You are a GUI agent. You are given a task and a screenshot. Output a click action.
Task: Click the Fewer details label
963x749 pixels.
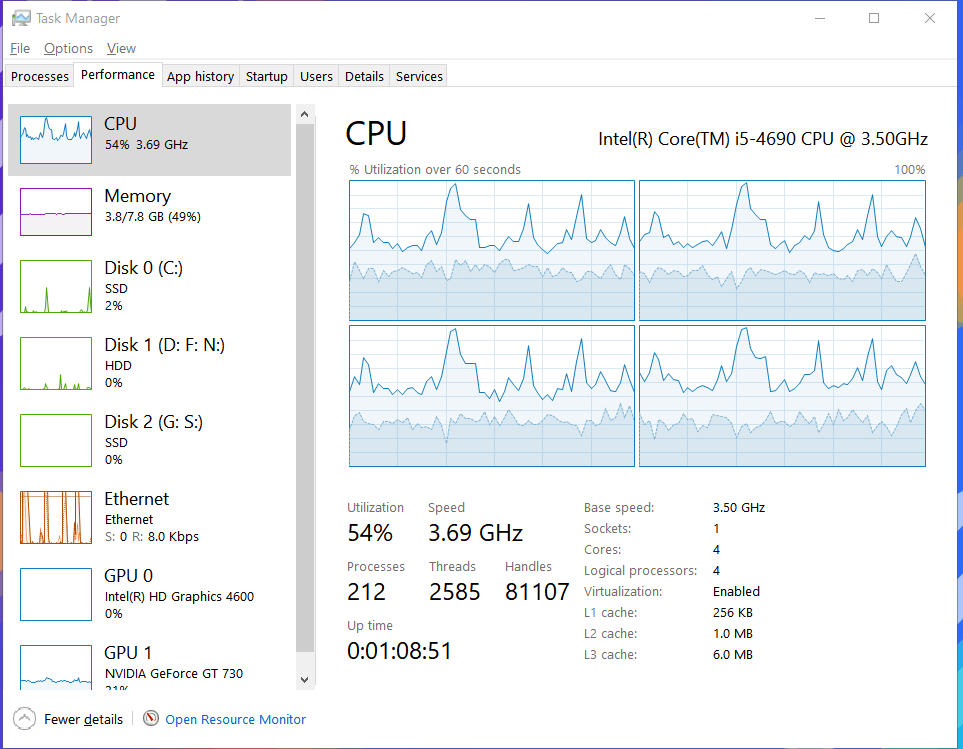tap(84, 719)
